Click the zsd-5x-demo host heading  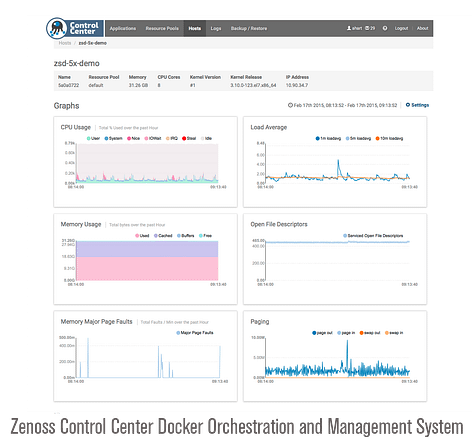77,63
